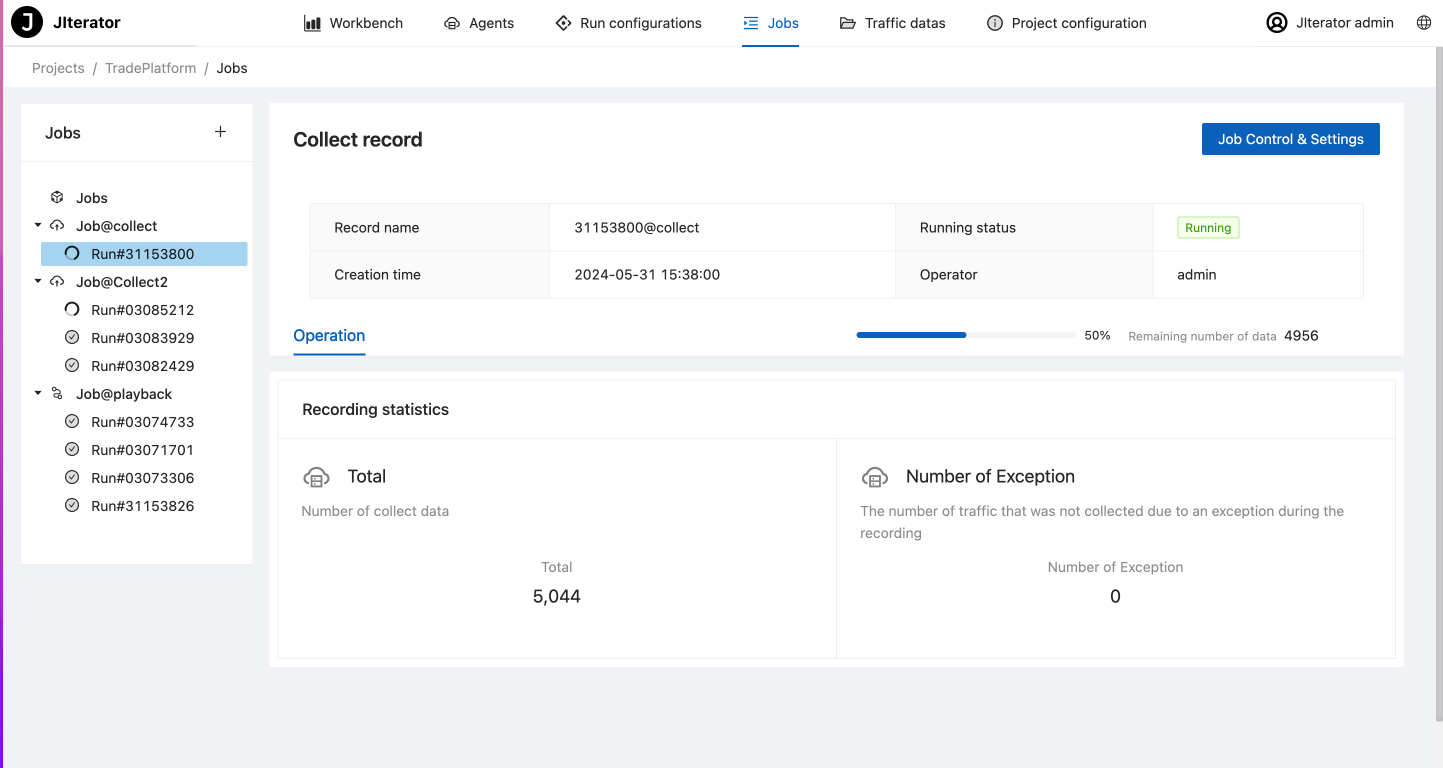Select the Jobs root tree item
The width and height of the screenshot is (1443, 768).
[x=92, y=198]
